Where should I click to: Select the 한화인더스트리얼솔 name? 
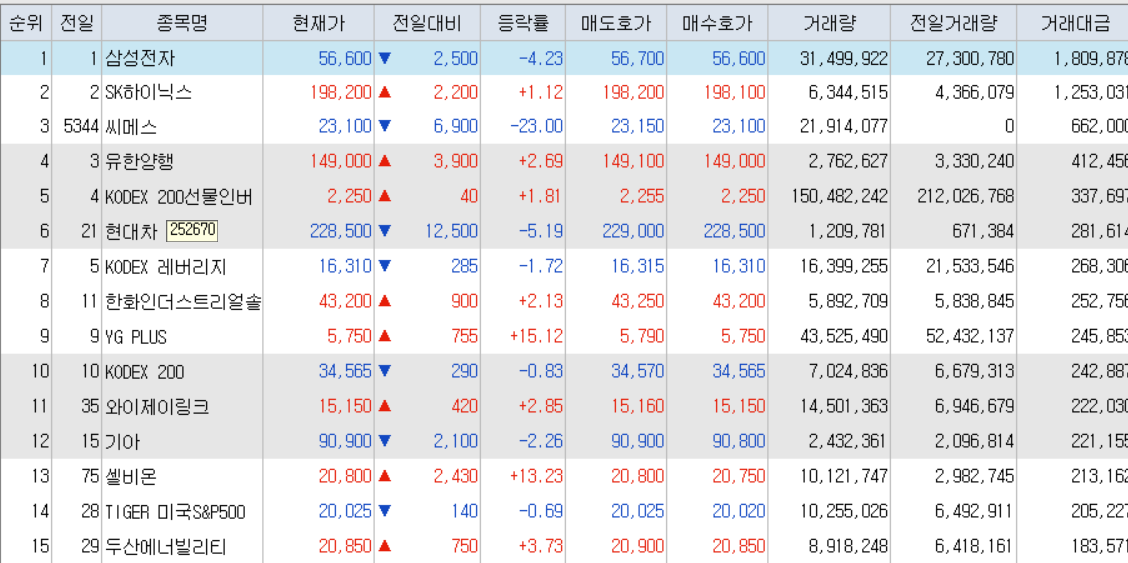(x=182, y=302)
